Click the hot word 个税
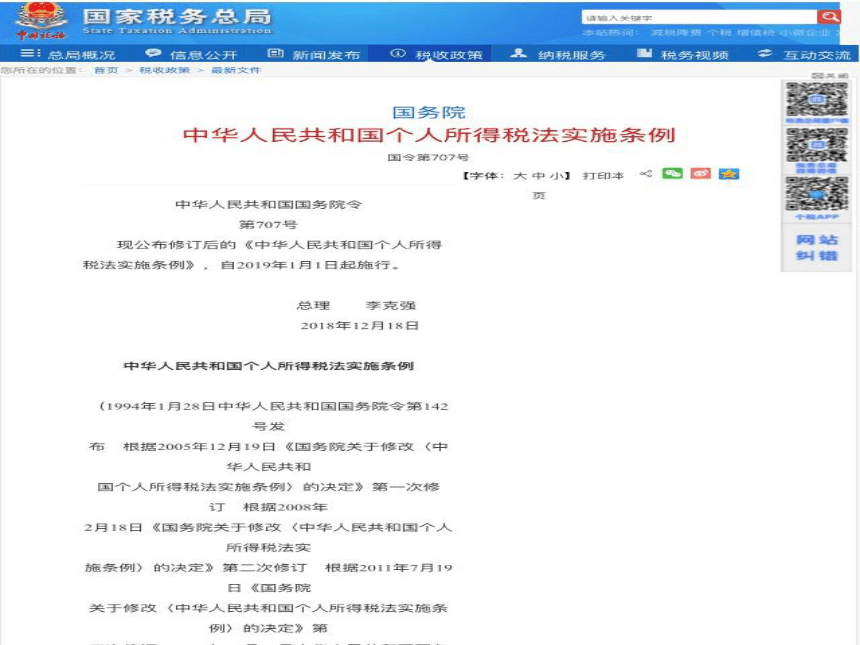 tap(719, 33)
